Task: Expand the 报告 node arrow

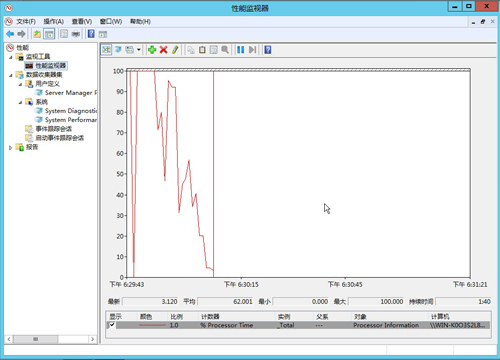Action: (x=11, y=147)
